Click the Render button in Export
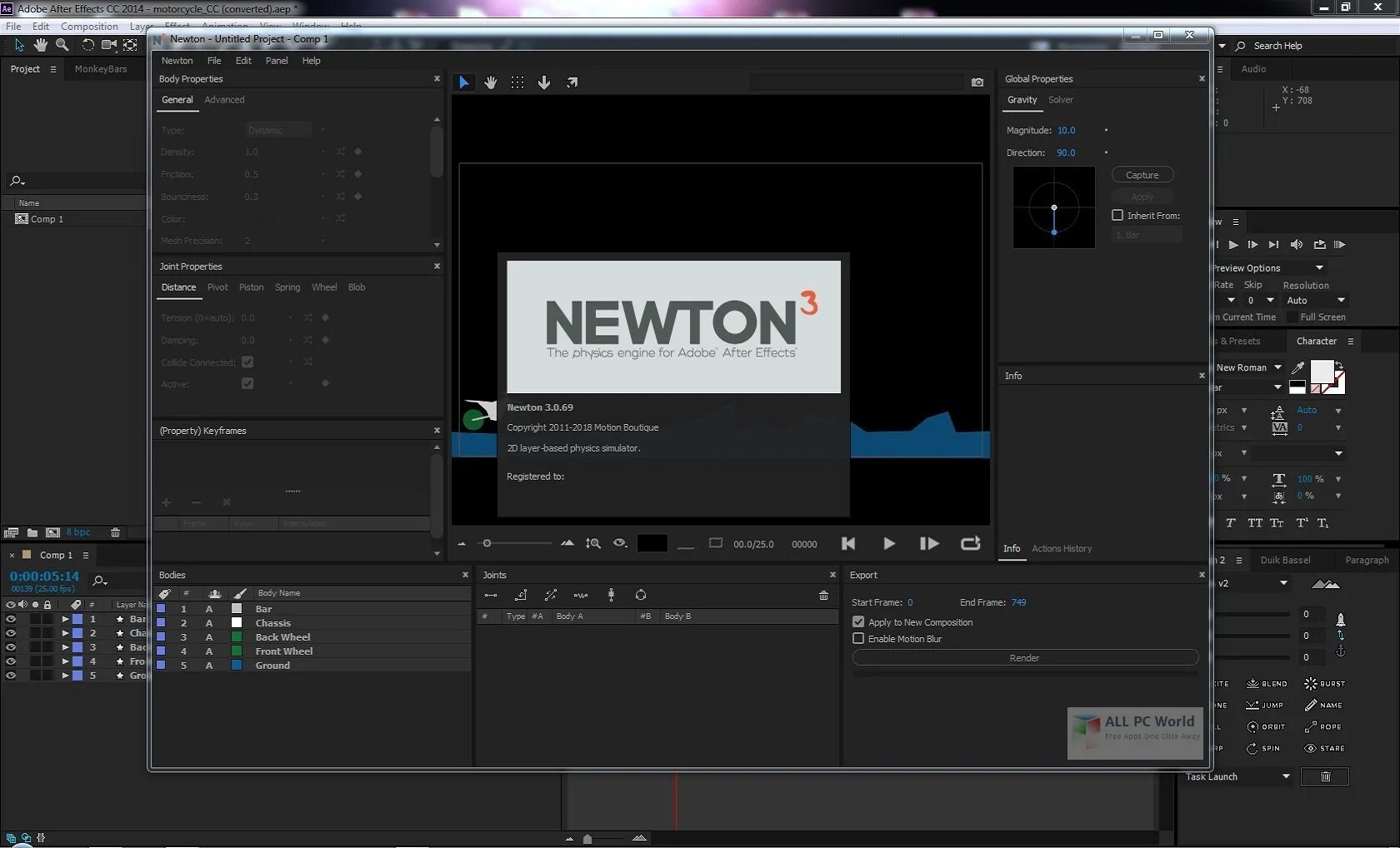 coord(1025,657)
